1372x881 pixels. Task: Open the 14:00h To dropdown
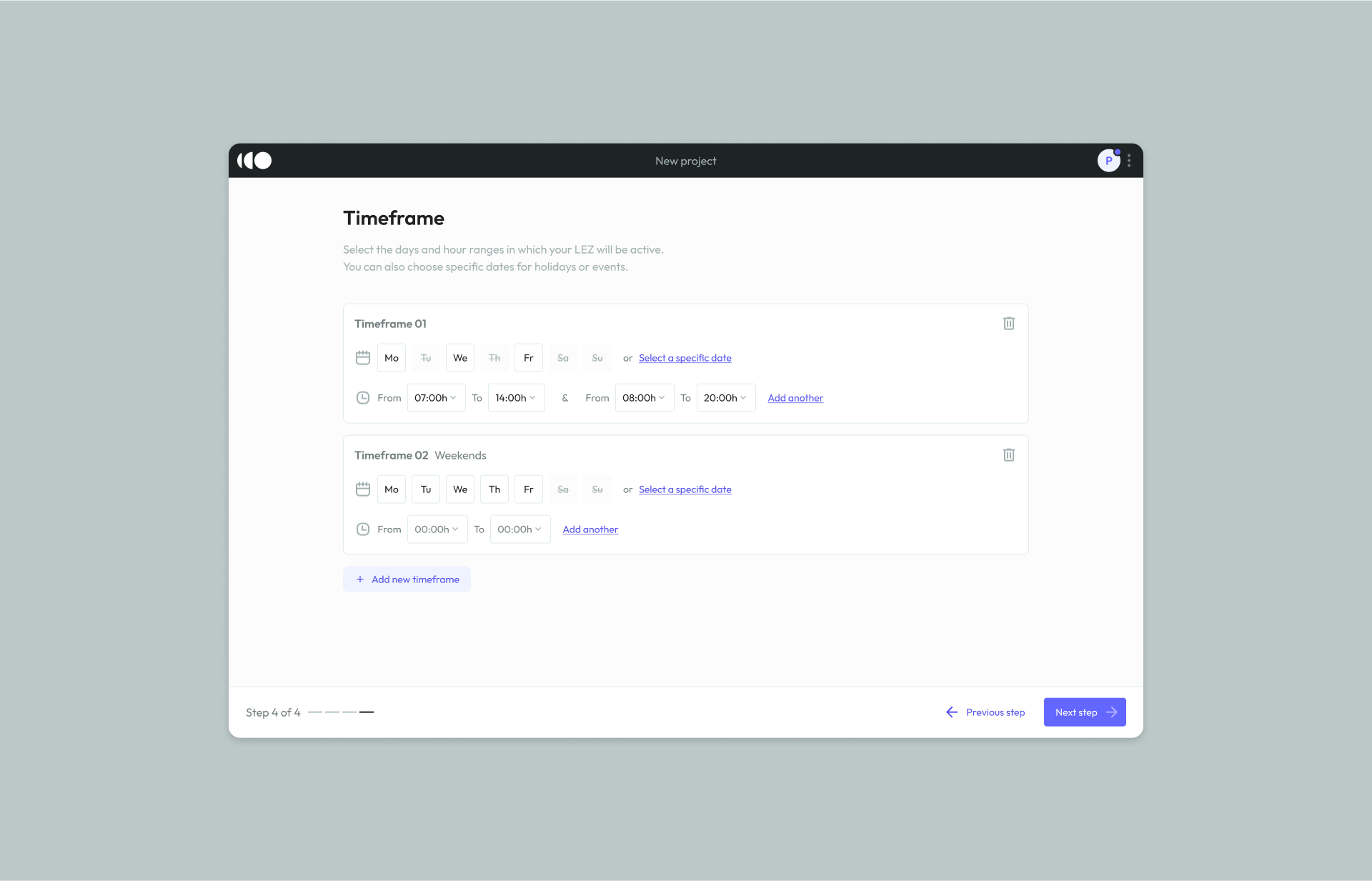pyautogui.click(x=516, y=398)
